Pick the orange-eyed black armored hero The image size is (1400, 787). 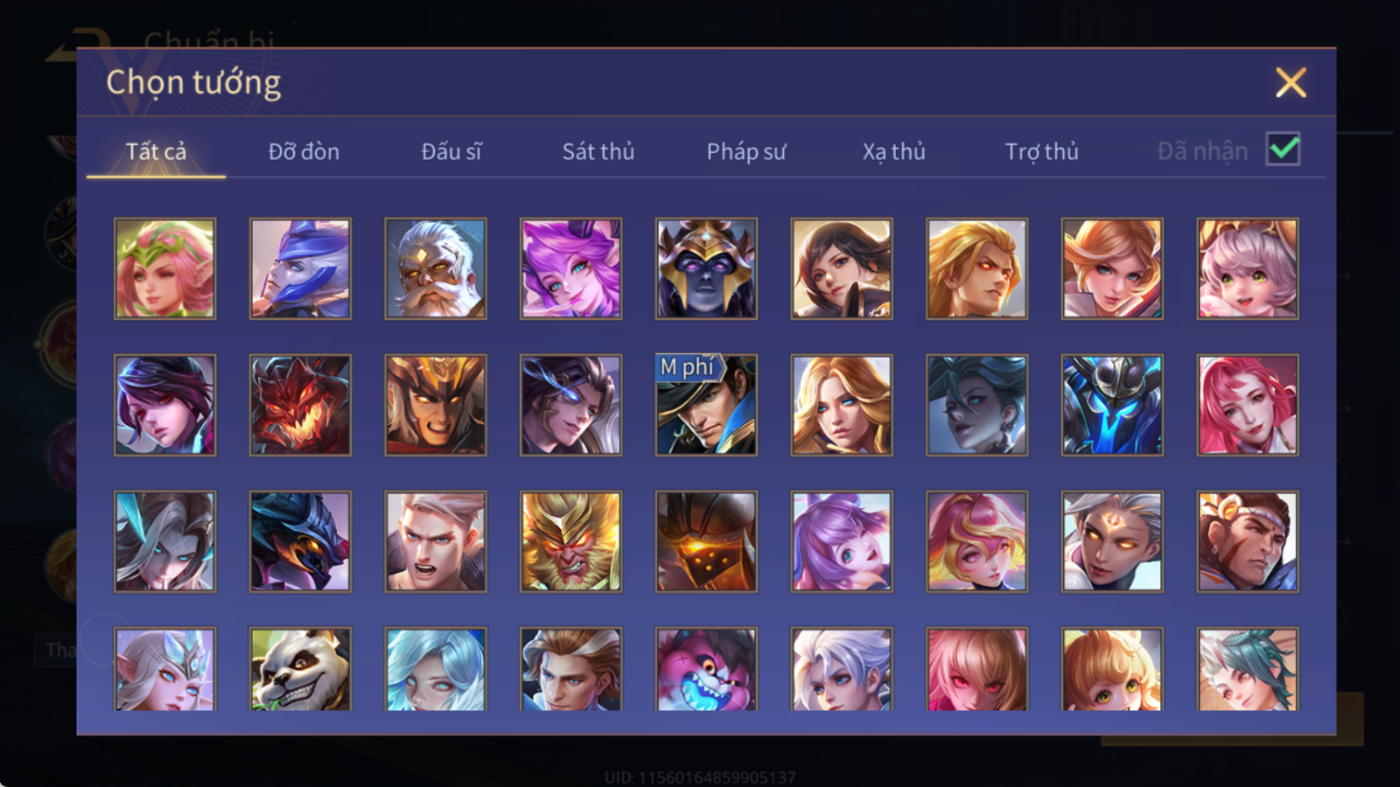pyautogui.click(x=706, y=541)
